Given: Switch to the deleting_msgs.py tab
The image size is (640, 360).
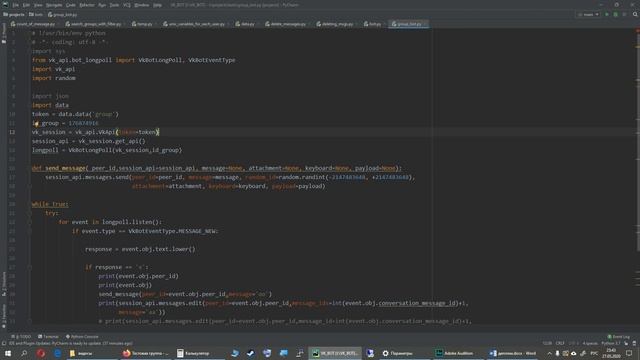Looking at the screenshot, I should (x=336, y=24).
